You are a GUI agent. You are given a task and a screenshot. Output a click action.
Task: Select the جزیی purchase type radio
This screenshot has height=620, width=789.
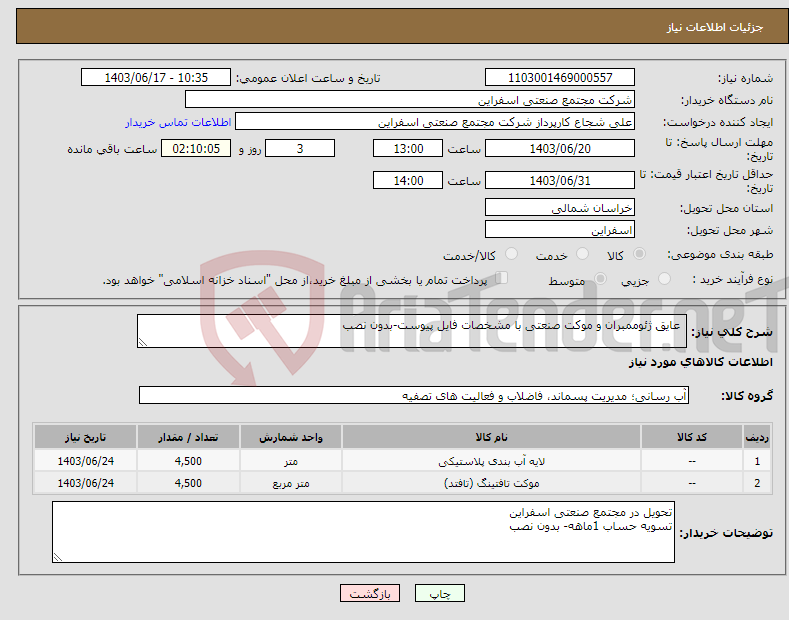click(x=664, y=278)
